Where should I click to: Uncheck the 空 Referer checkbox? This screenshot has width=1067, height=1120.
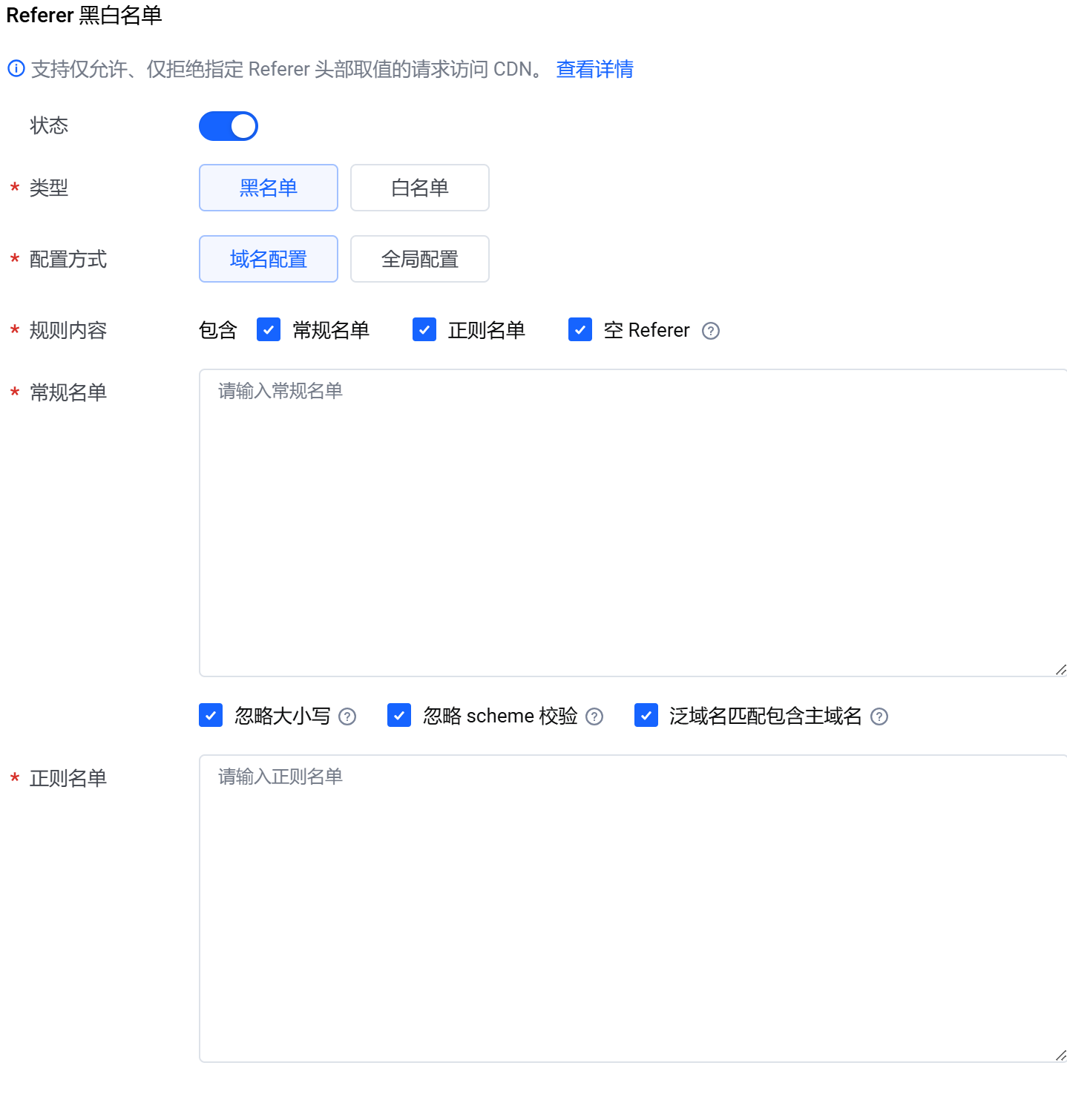[x=580, y=329]
